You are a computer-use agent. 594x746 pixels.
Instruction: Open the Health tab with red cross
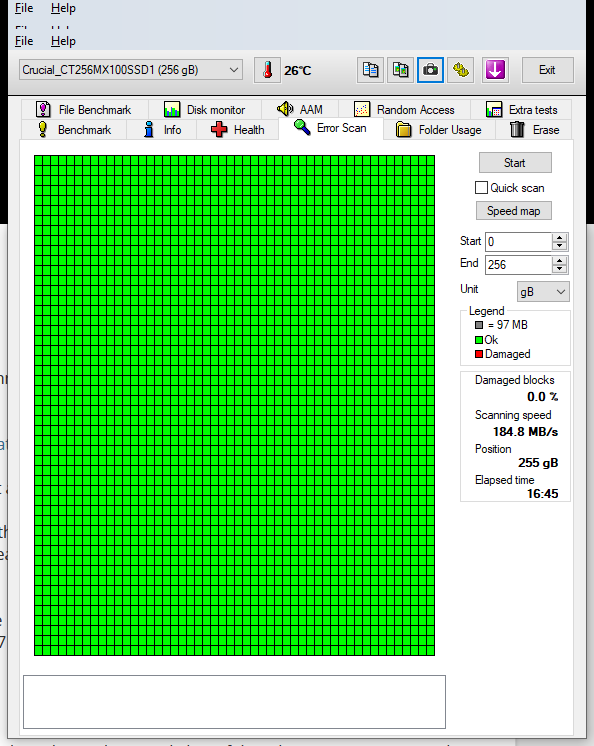[x=237, y=130]
